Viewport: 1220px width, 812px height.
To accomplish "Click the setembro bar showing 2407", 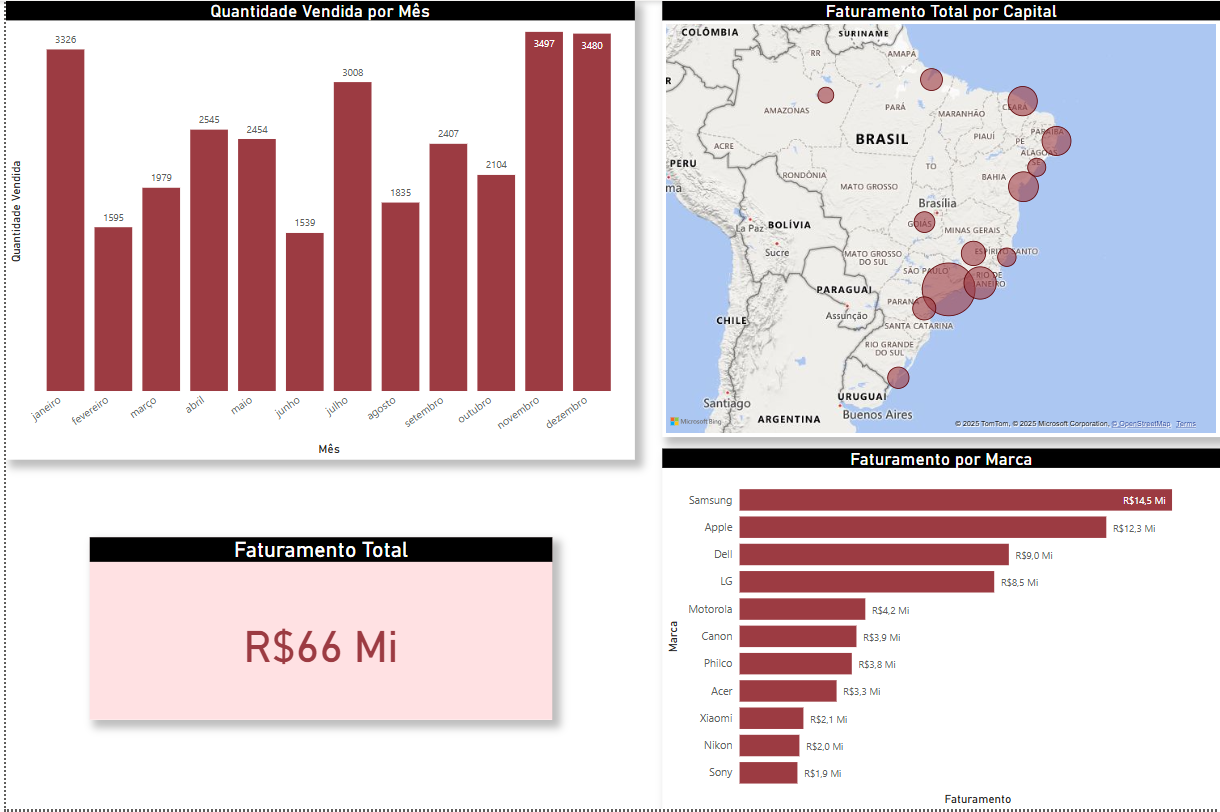I will click(x=449, y=267).
